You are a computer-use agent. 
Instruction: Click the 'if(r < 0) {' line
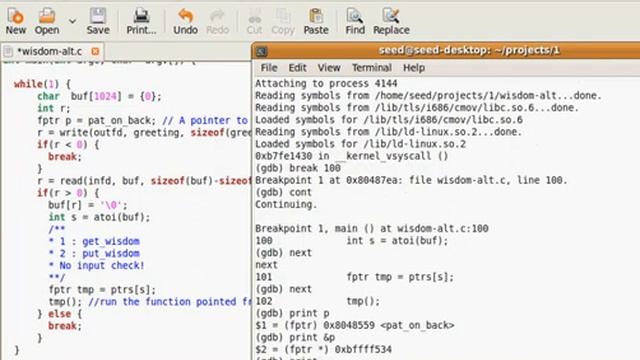(x=68, y=145)
